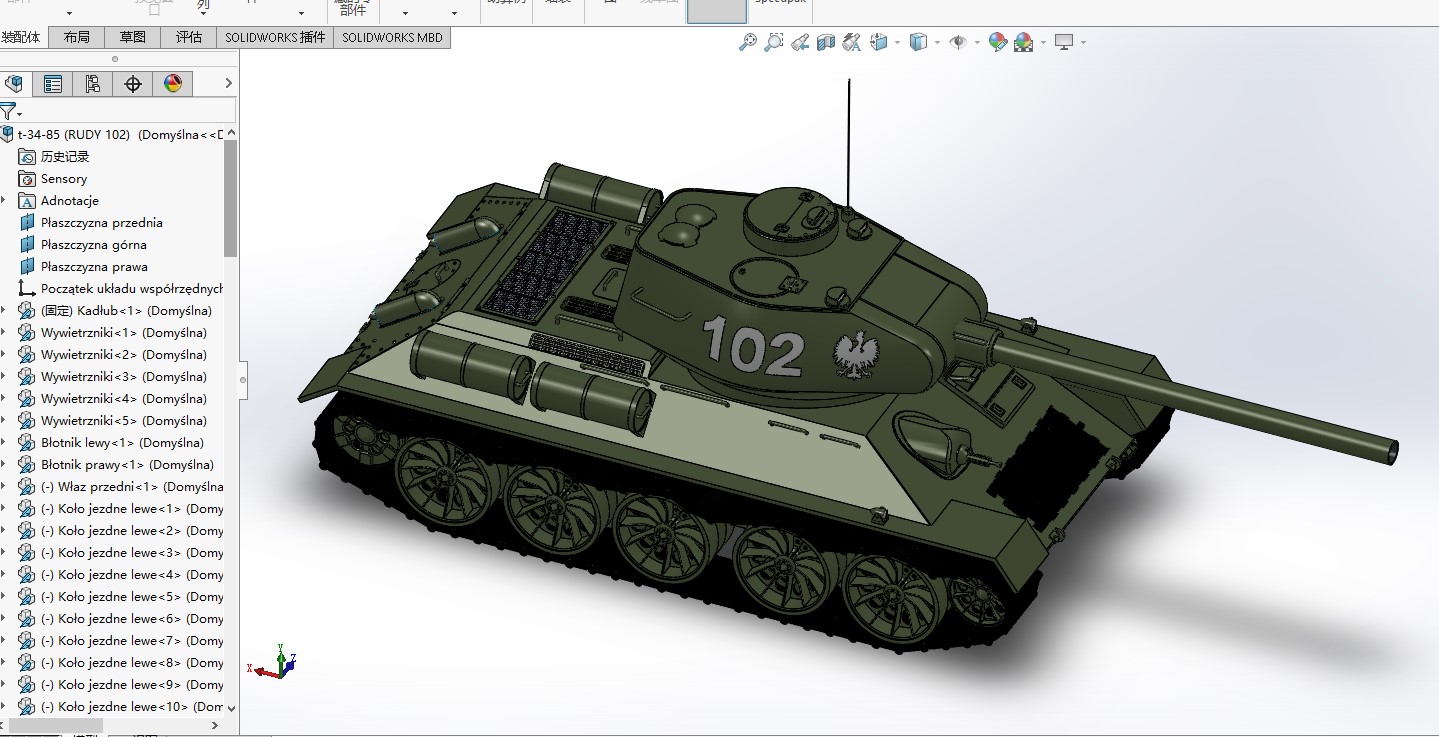The width and height of the screenshot is (1439, 737).
Task: Switch to the ConfigurationManager tab icon
Action: click(x=93, y=84)
